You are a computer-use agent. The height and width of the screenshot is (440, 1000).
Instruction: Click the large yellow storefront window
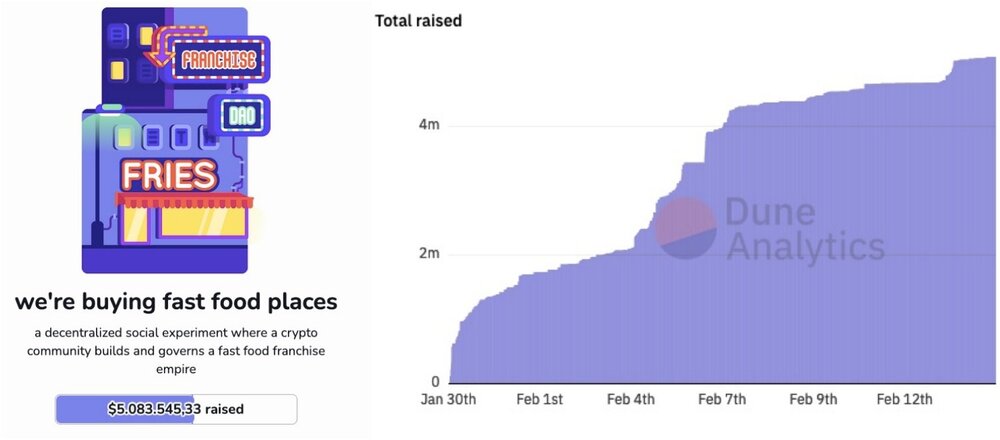point(204,222)
